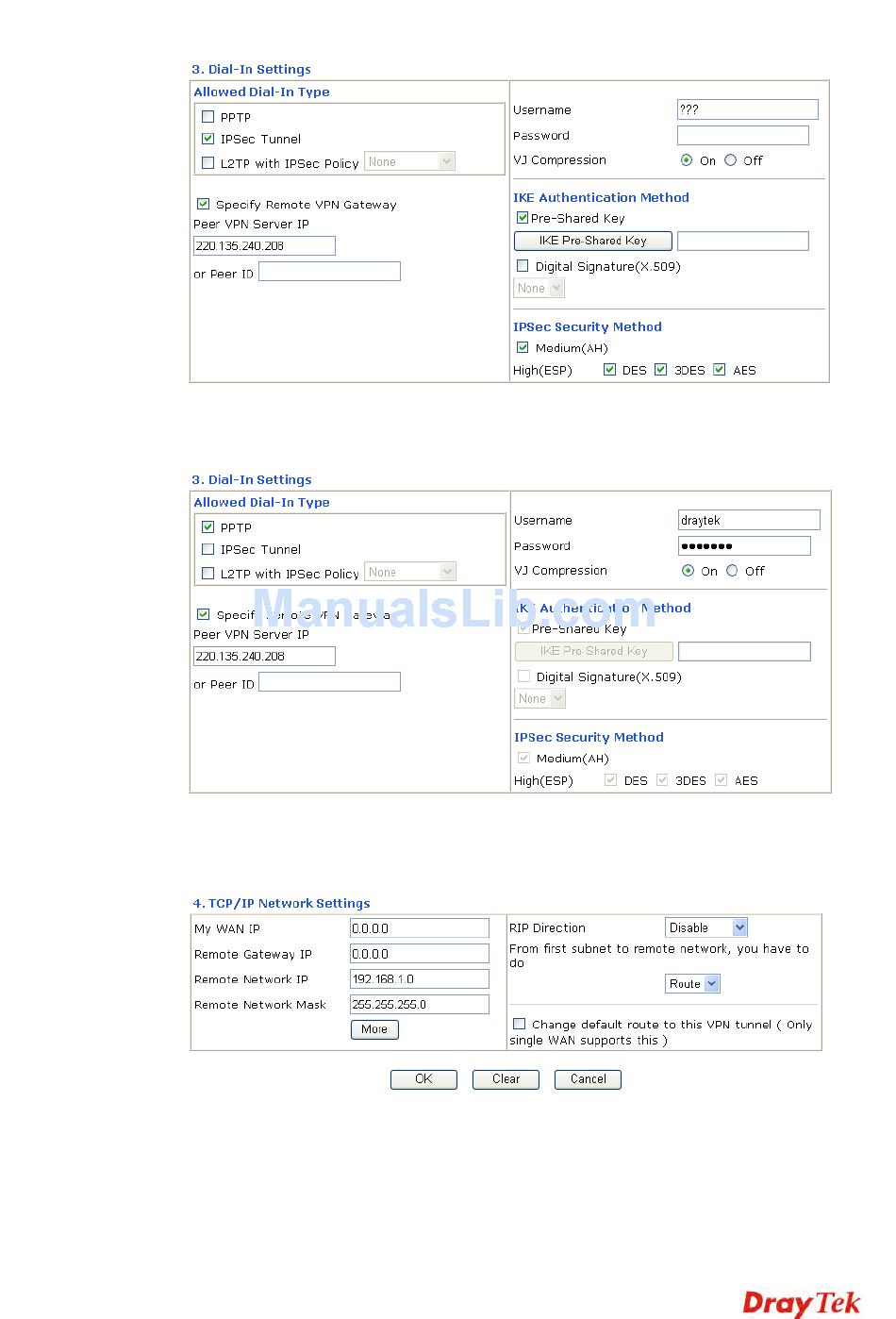The width and height of the screenshot is (896, 1319).
Task: Open L2TP IPSec Policy dropdown in first panel
Action: tap(410, 161)
